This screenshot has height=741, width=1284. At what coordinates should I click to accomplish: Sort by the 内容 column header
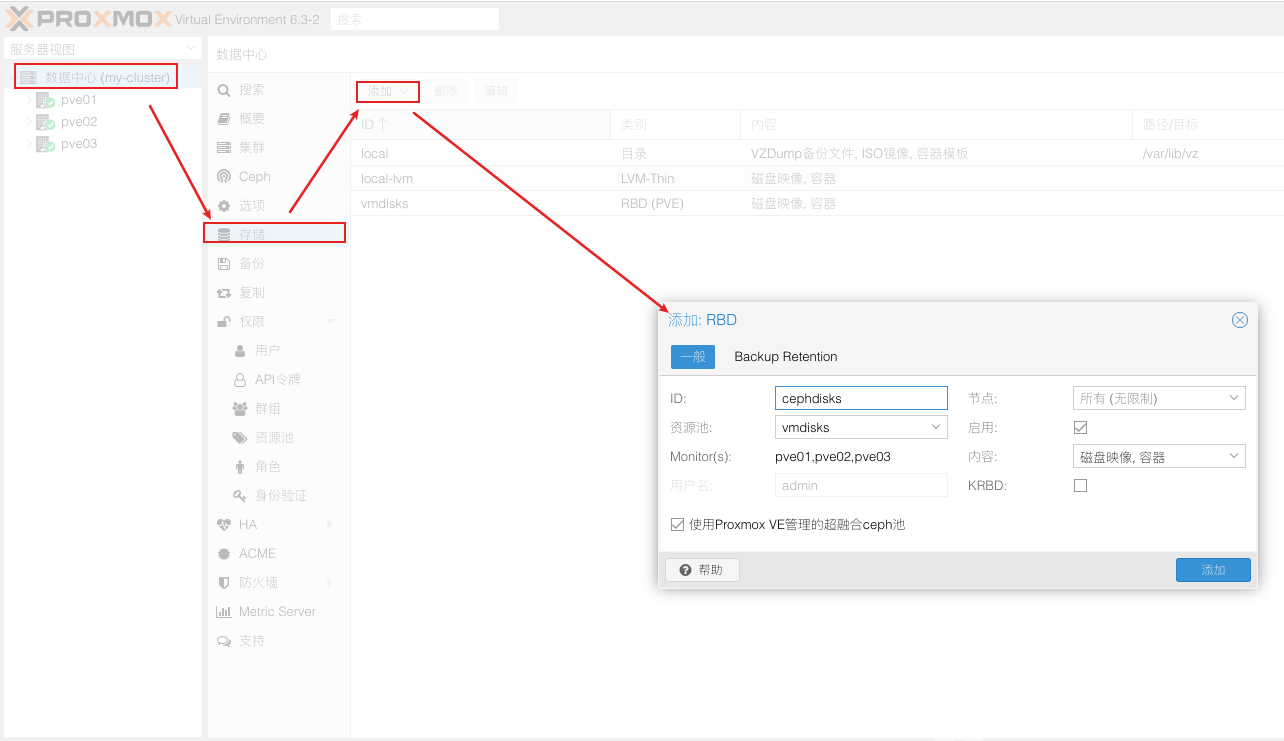tap(937, 125)
